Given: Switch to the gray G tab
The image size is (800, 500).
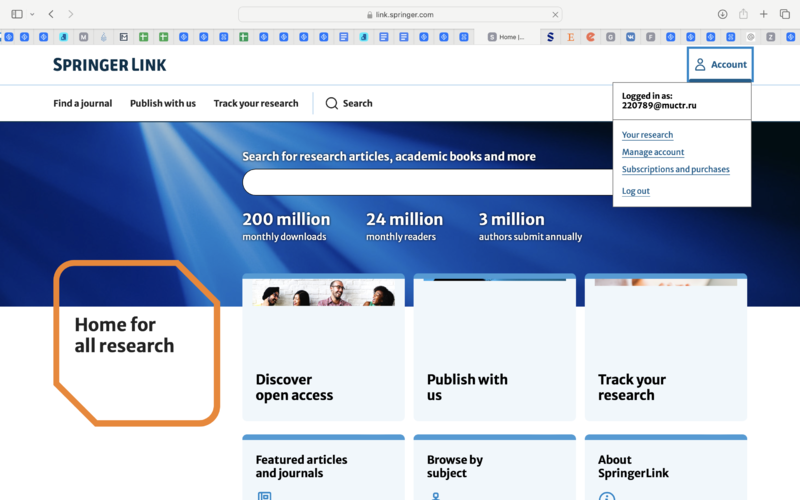Looking at the screenshot, I should [610, 37].
